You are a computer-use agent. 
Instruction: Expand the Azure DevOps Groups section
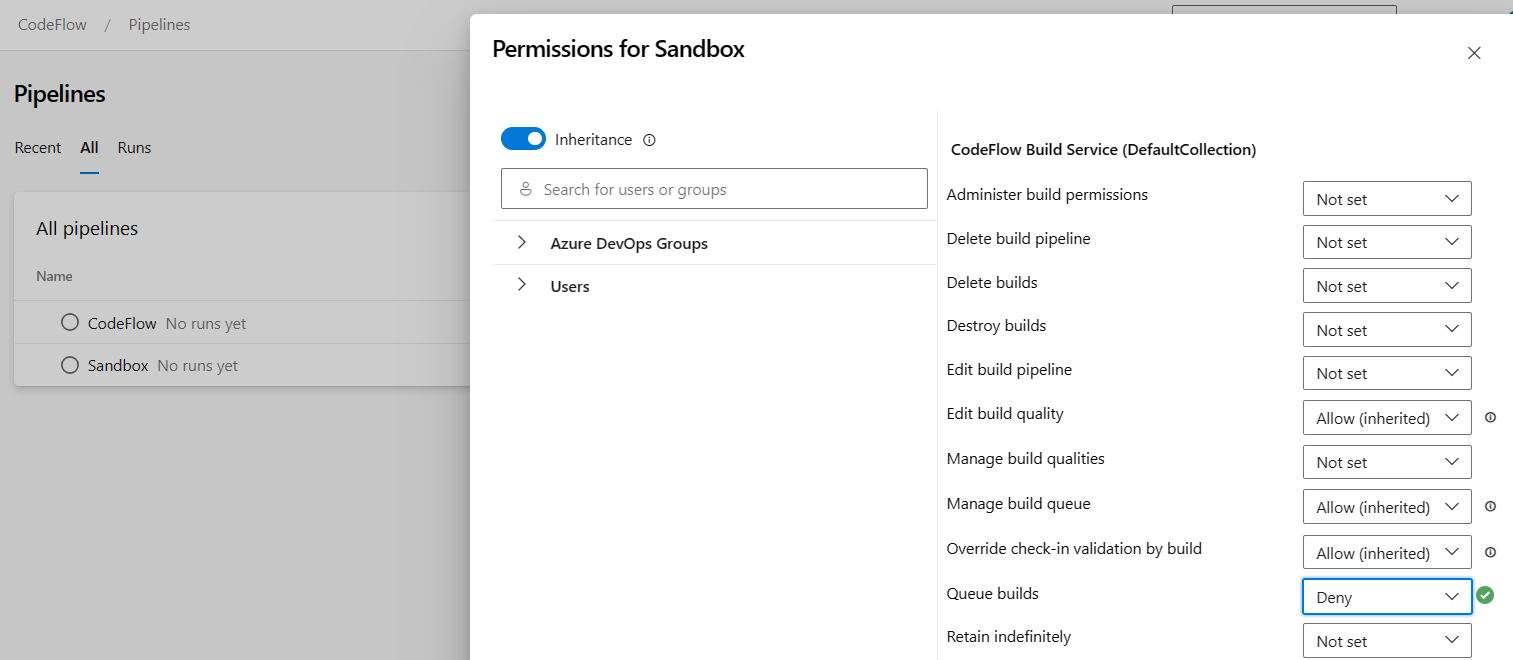point(521,242)
